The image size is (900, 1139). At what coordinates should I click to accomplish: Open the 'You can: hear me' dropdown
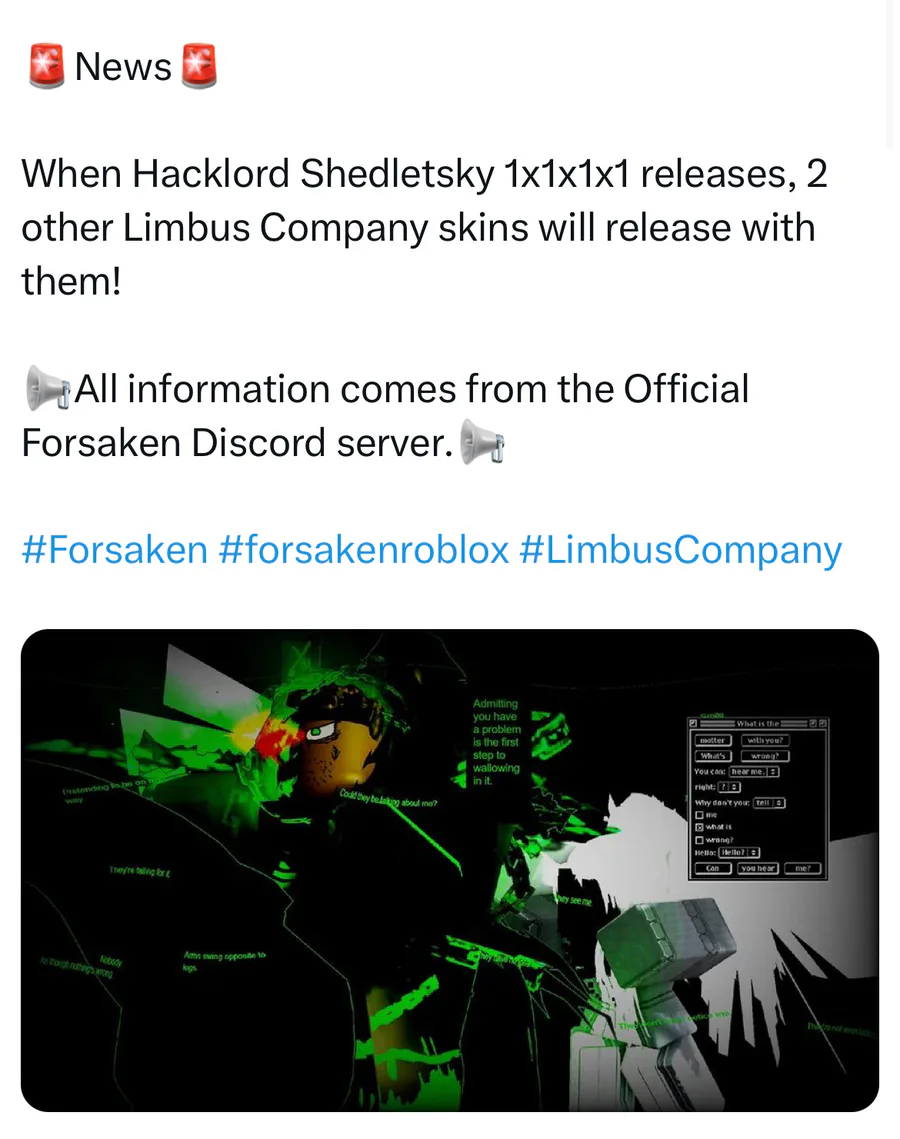click(x=754, y=771)
